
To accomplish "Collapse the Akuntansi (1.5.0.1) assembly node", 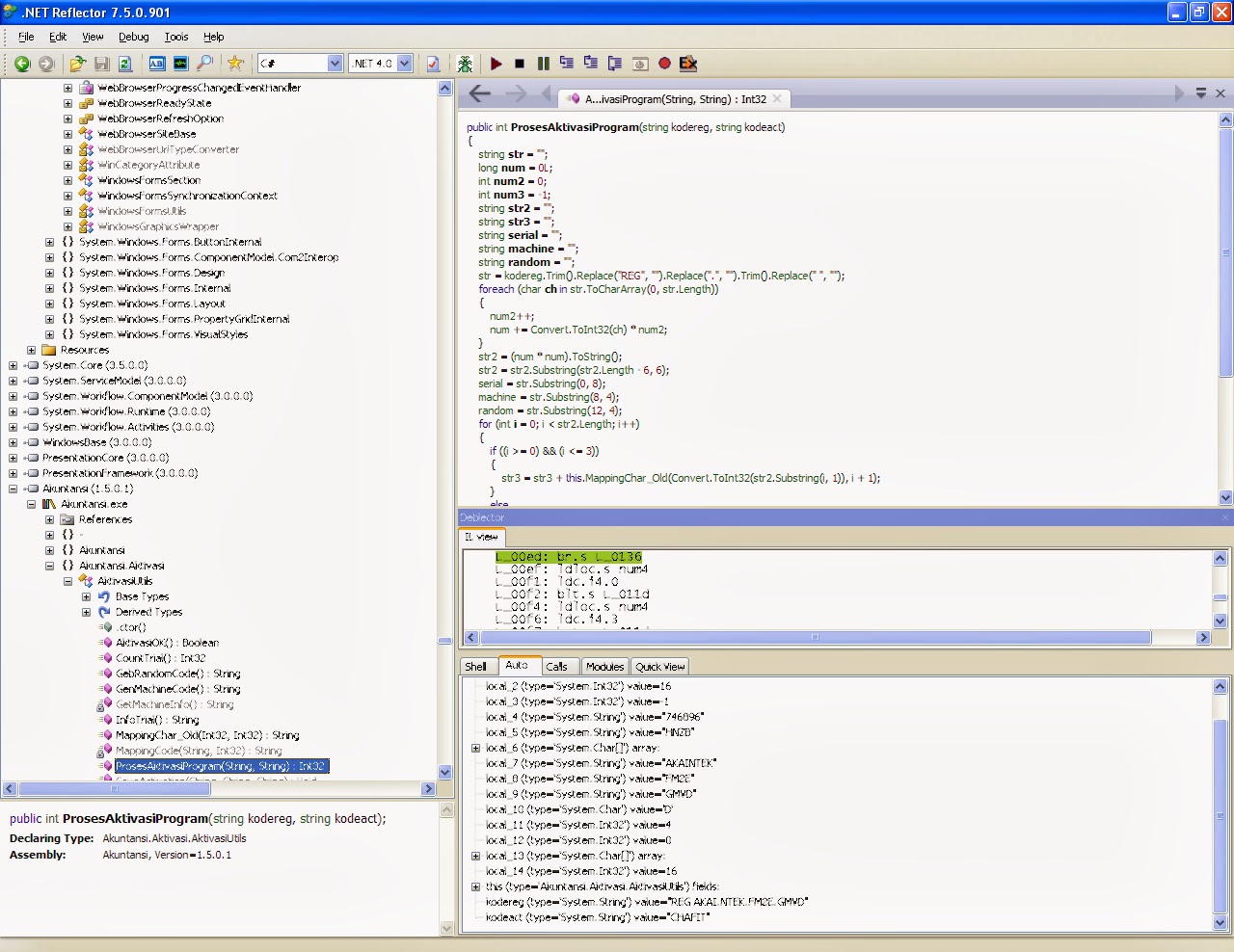I will [x=13, y=489].
